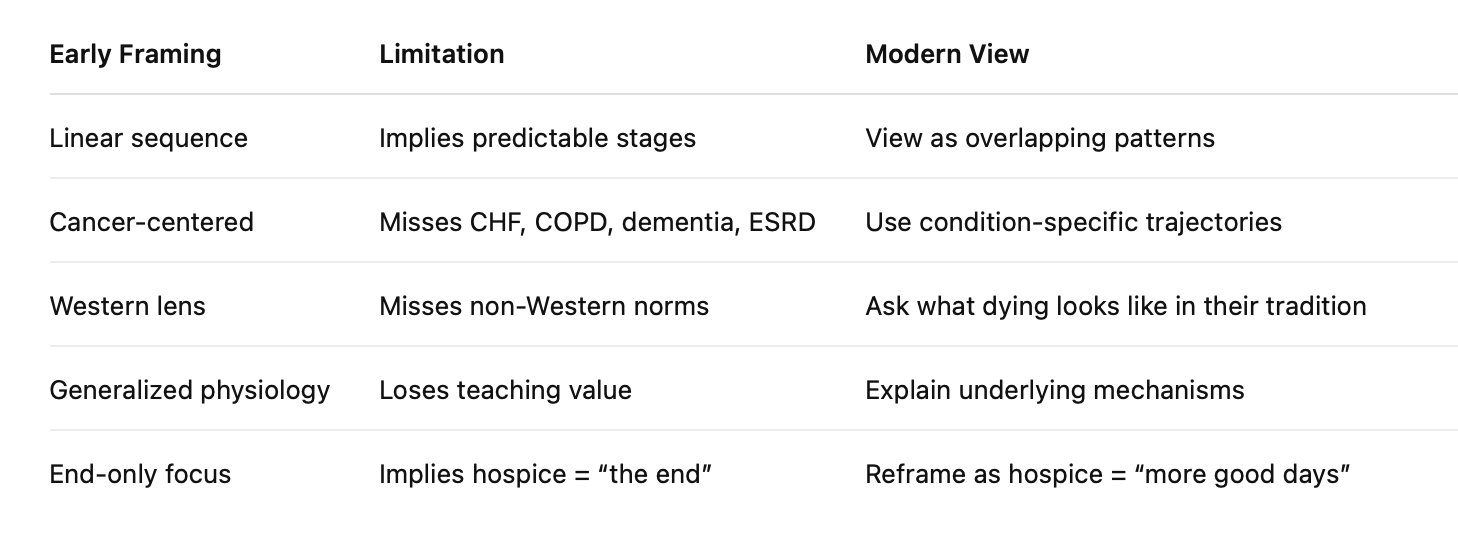Click Implies hospice = "the end" cell

tap(545, 473)
